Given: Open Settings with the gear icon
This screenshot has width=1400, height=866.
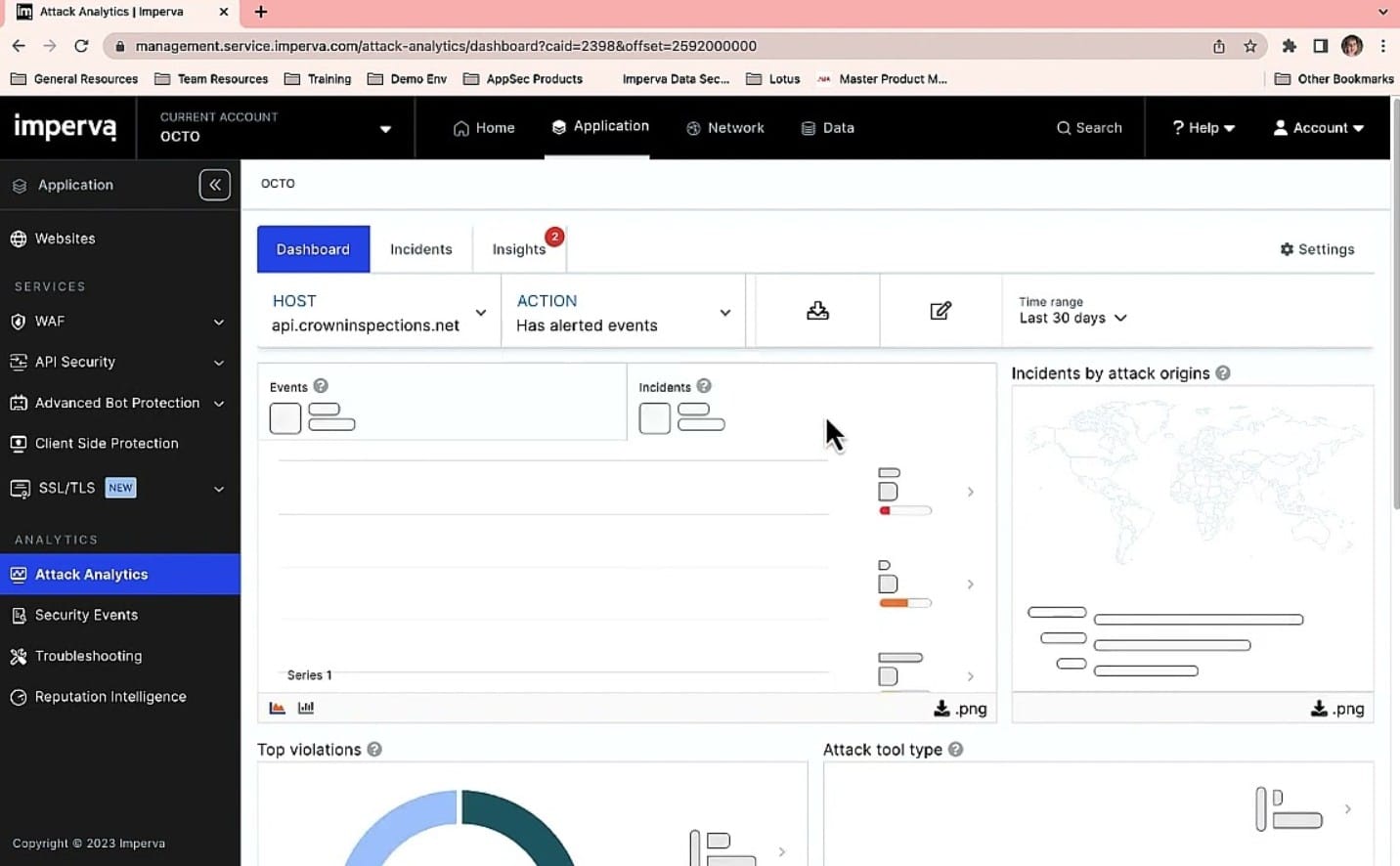Looking at the screenshot, I should pos(1317,249).
